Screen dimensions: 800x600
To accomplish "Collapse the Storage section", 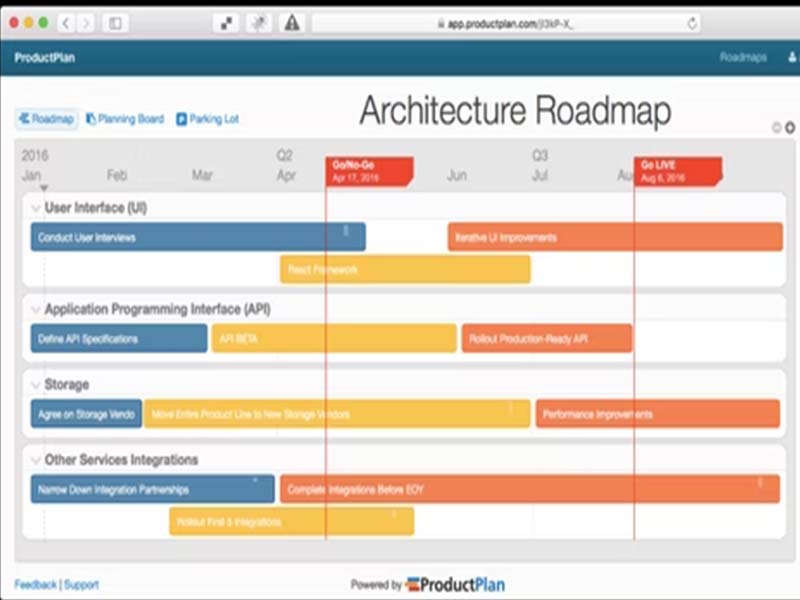I will (x=33, y=384).
